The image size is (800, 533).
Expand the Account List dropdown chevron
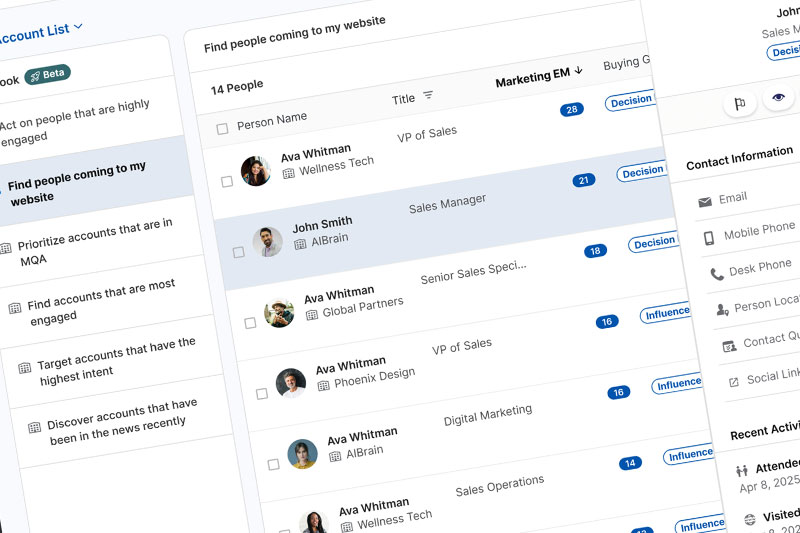[79, 27]
